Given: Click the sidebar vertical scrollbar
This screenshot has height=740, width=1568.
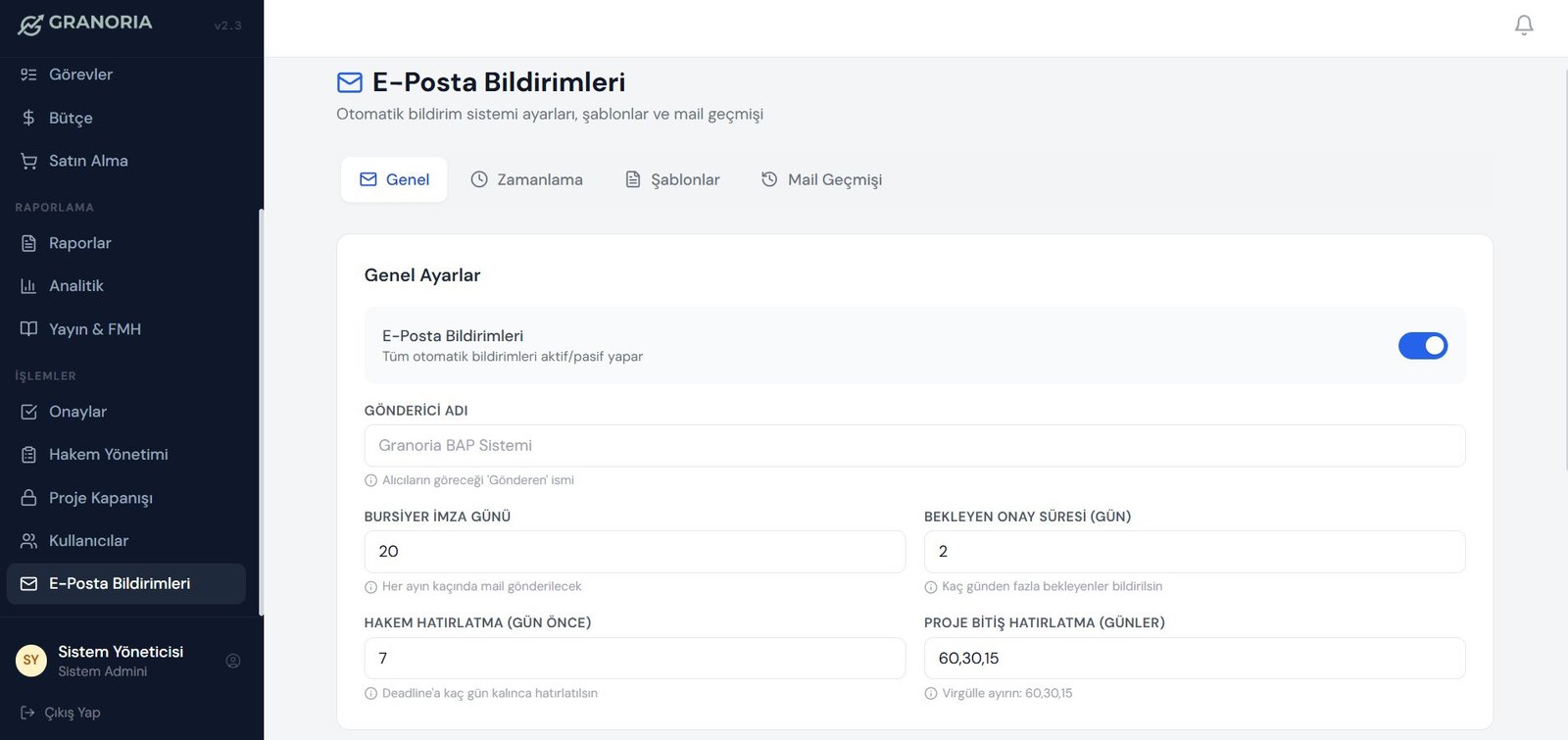Looking at the screenshot, I should click(261, 412).
